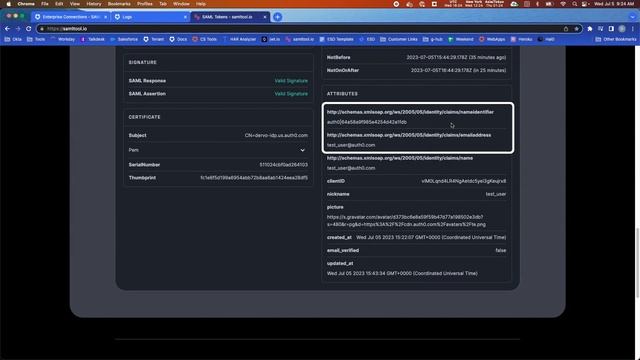Click the clientID attribute value

[464, 181]
